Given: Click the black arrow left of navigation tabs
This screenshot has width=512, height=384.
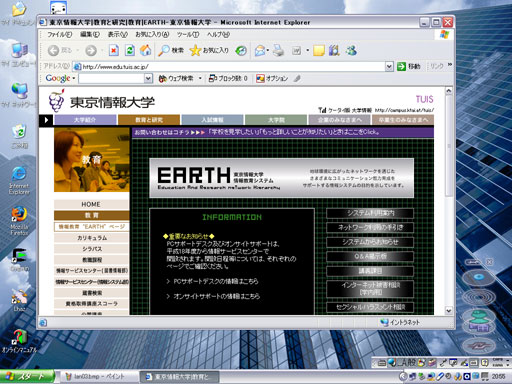Looking at the screenshot, I should [46, 120].
